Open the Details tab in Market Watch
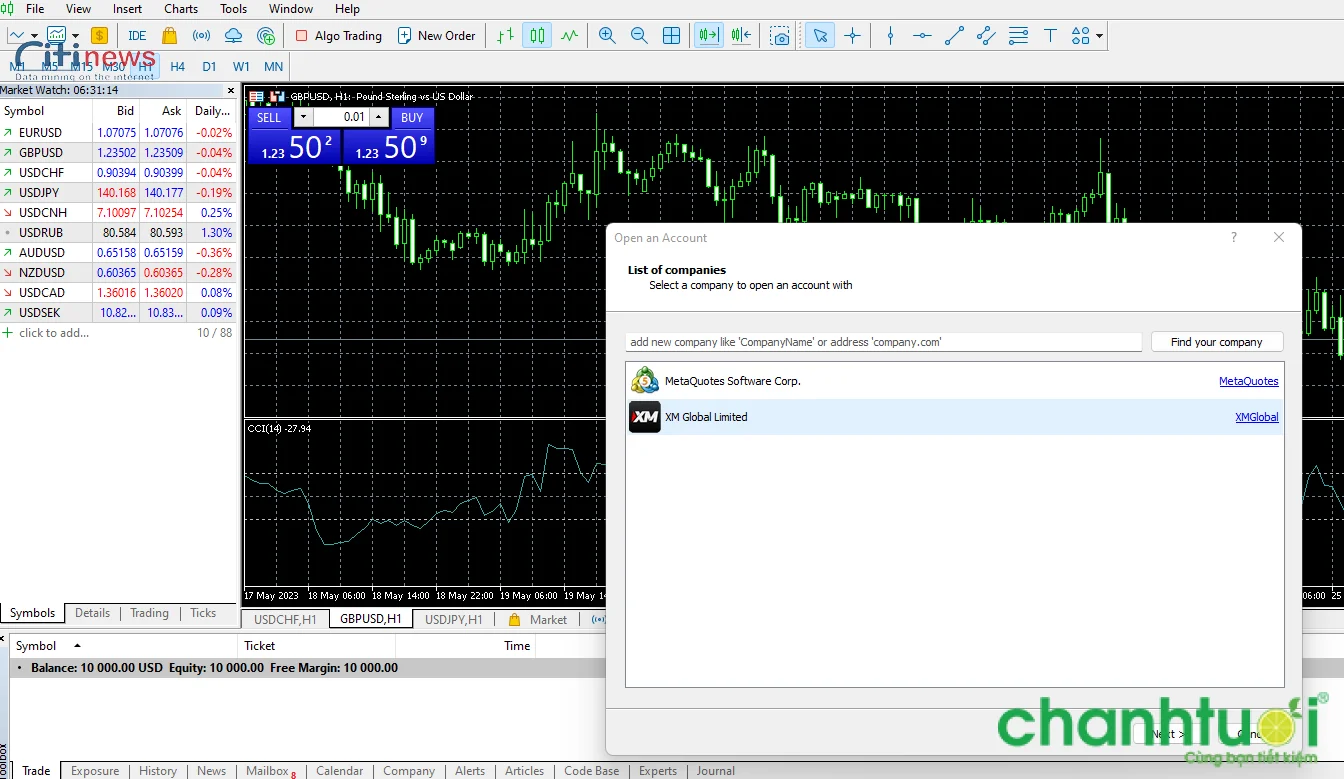Screen dimensions: 1344x779 pyautogui.click(x=92, y=613)
